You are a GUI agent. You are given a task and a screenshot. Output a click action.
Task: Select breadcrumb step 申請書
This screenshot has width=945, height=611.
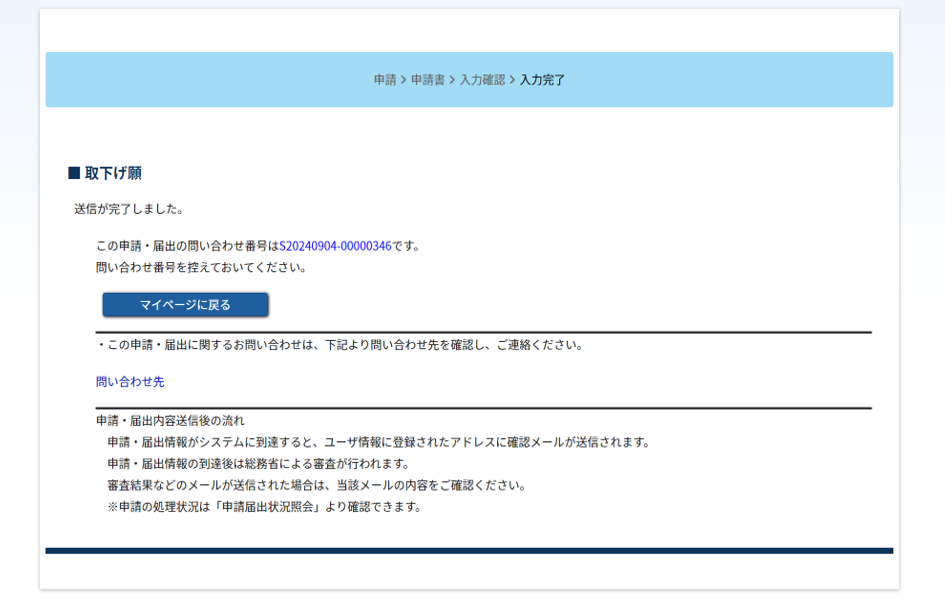click(x=428, y=80)
